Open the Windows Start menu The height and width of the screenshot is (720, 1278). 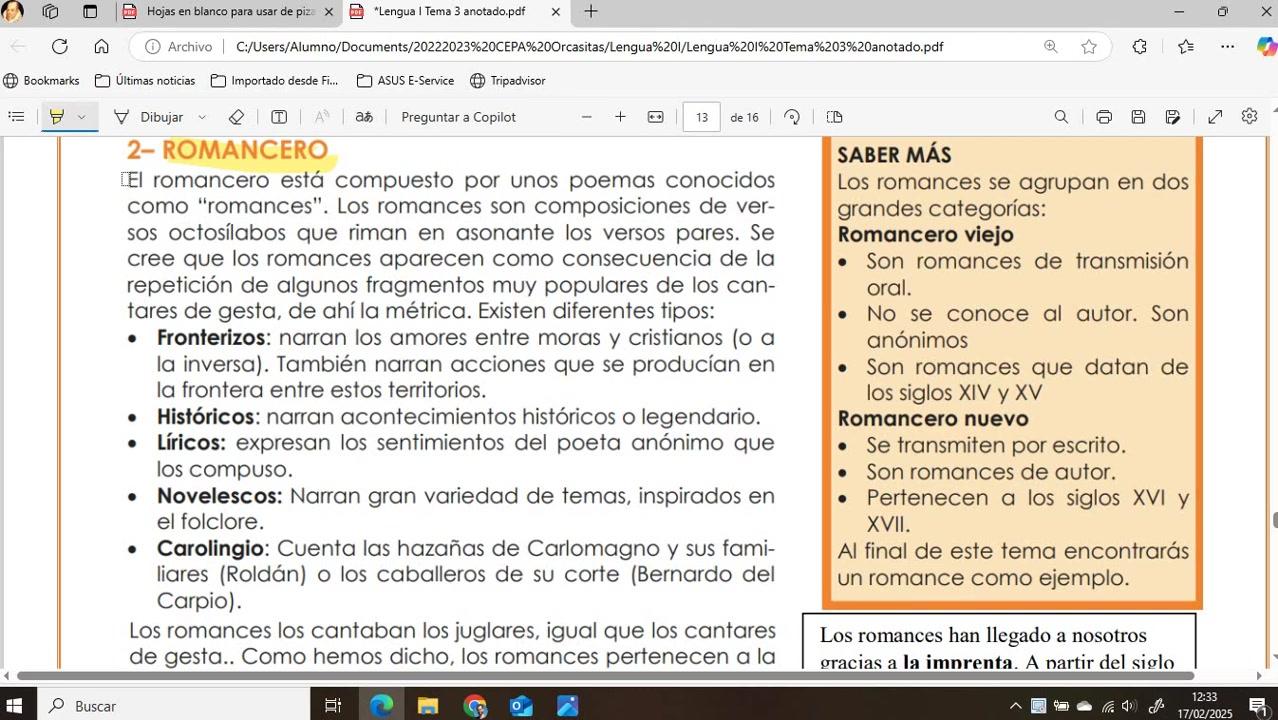pos(16,705)
